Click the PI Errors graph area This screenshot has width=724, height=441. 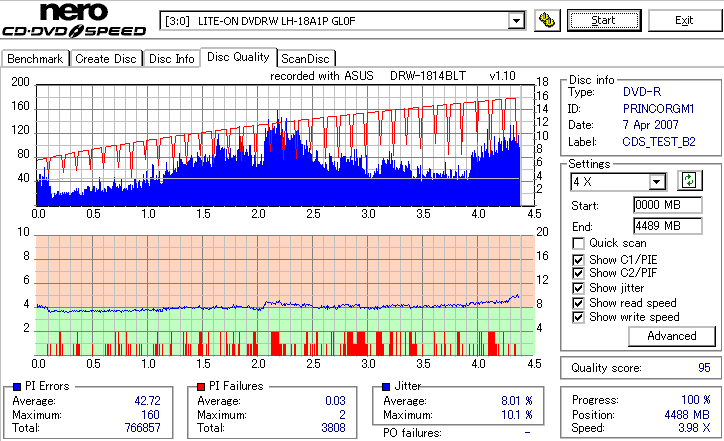(285, 145)
